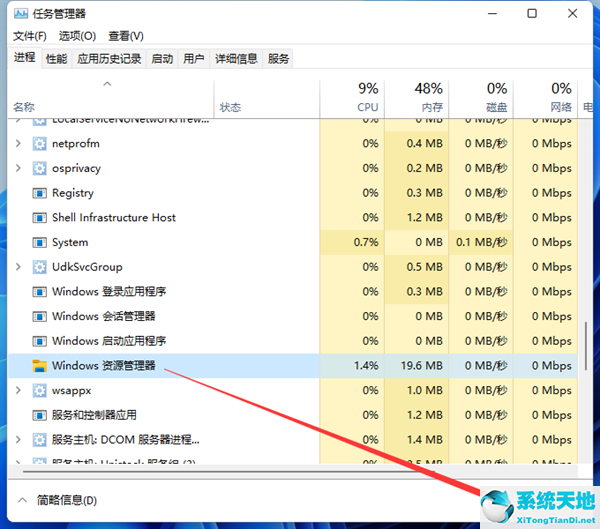Click the Windows 启动应用程序 icon
Viewport: 600px width, 529px height.
point(39,341)
